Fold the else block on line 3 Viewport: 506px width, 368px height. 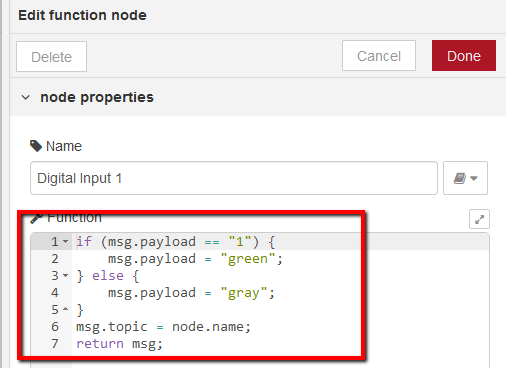click(66, 275)
